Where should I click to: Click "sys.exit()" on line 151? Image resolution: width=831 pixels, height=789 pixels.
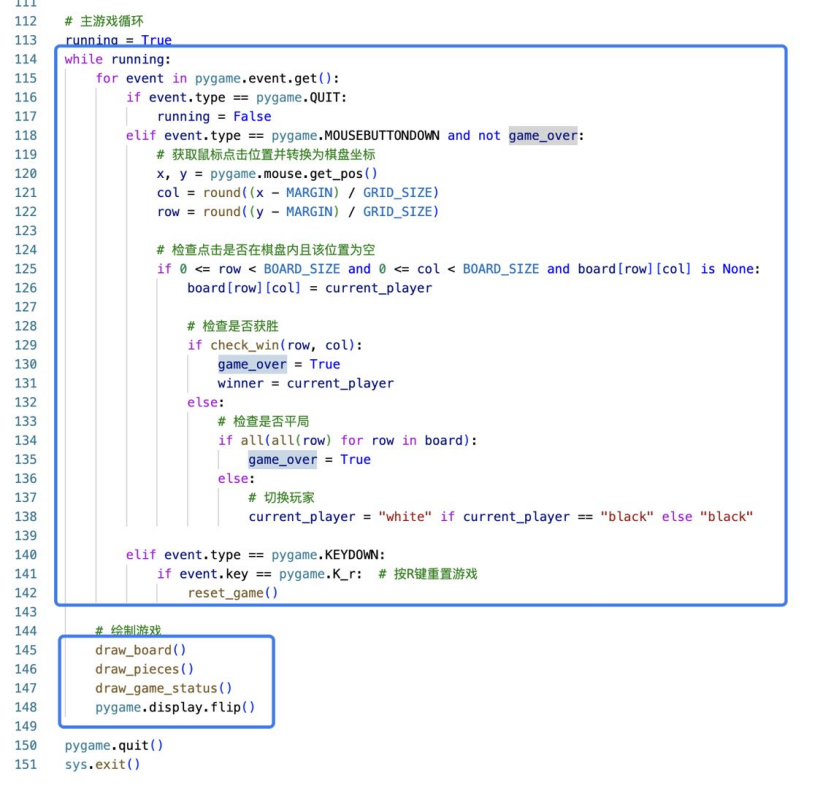102,765
